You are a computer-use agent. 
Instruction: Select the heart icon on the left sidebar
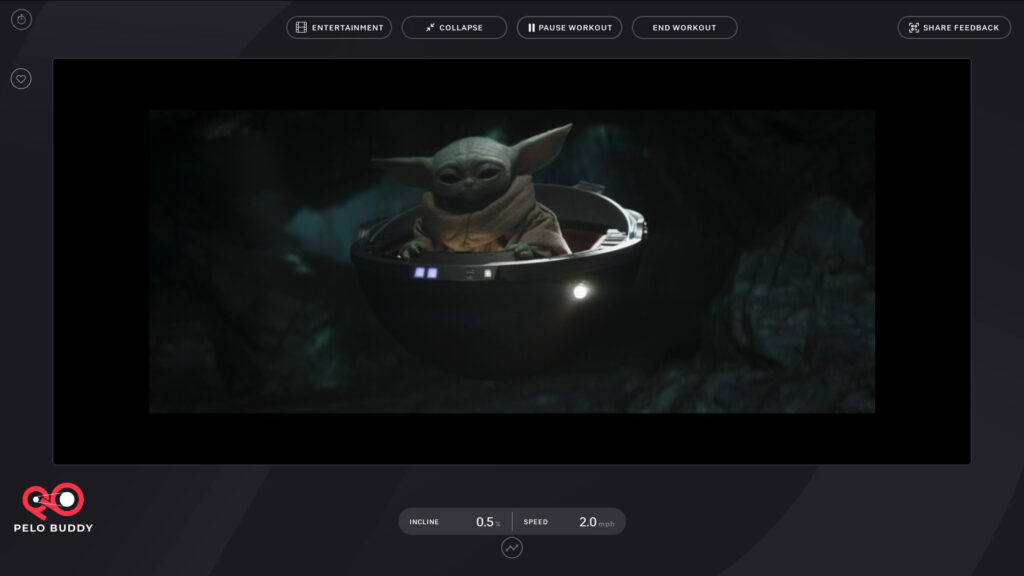[x=21, y=78]
